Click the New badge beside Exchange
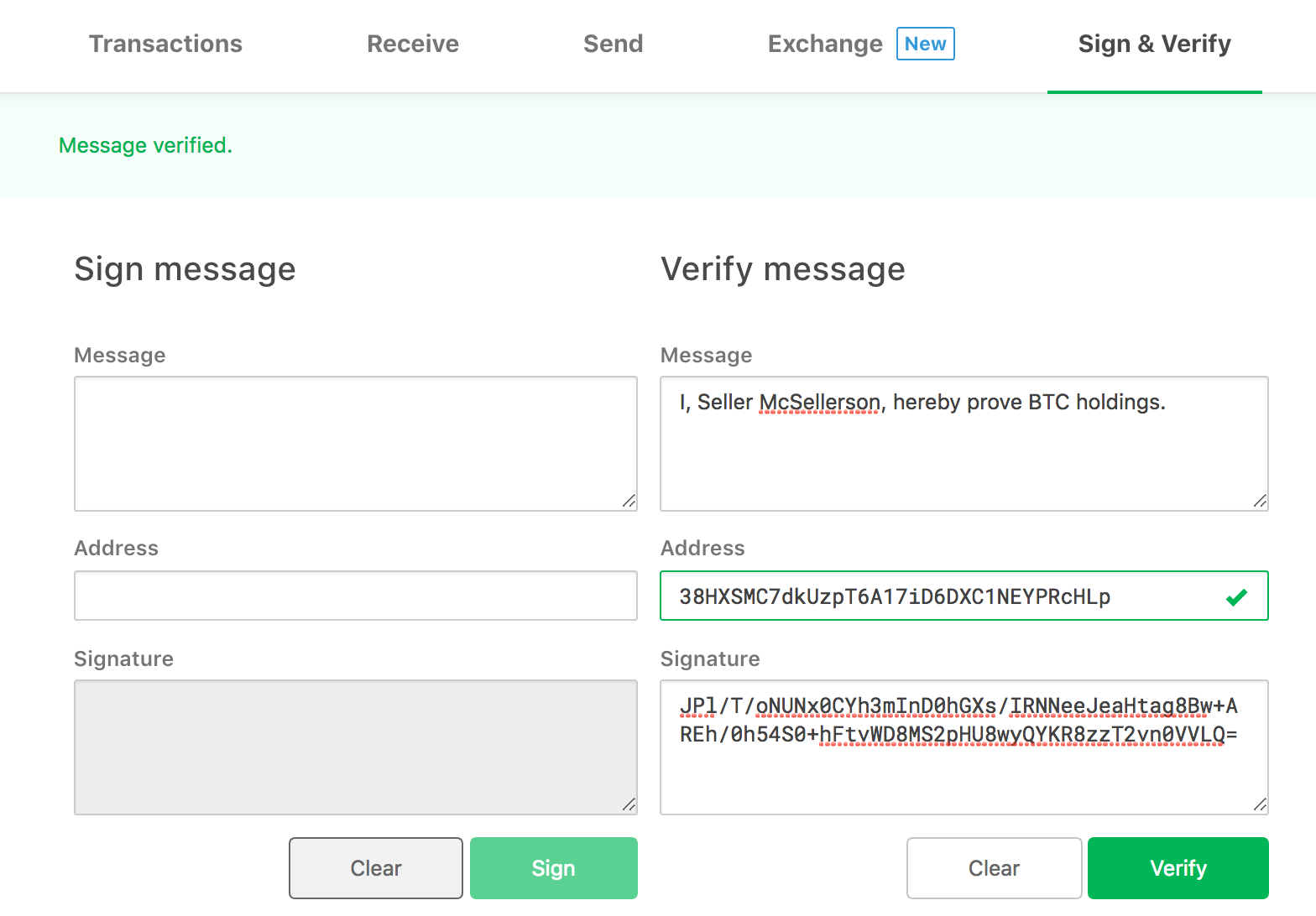 pos(925,44)
